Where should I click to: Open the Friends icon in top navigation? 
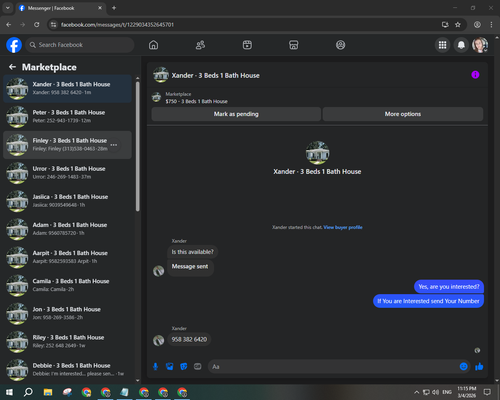200,45
